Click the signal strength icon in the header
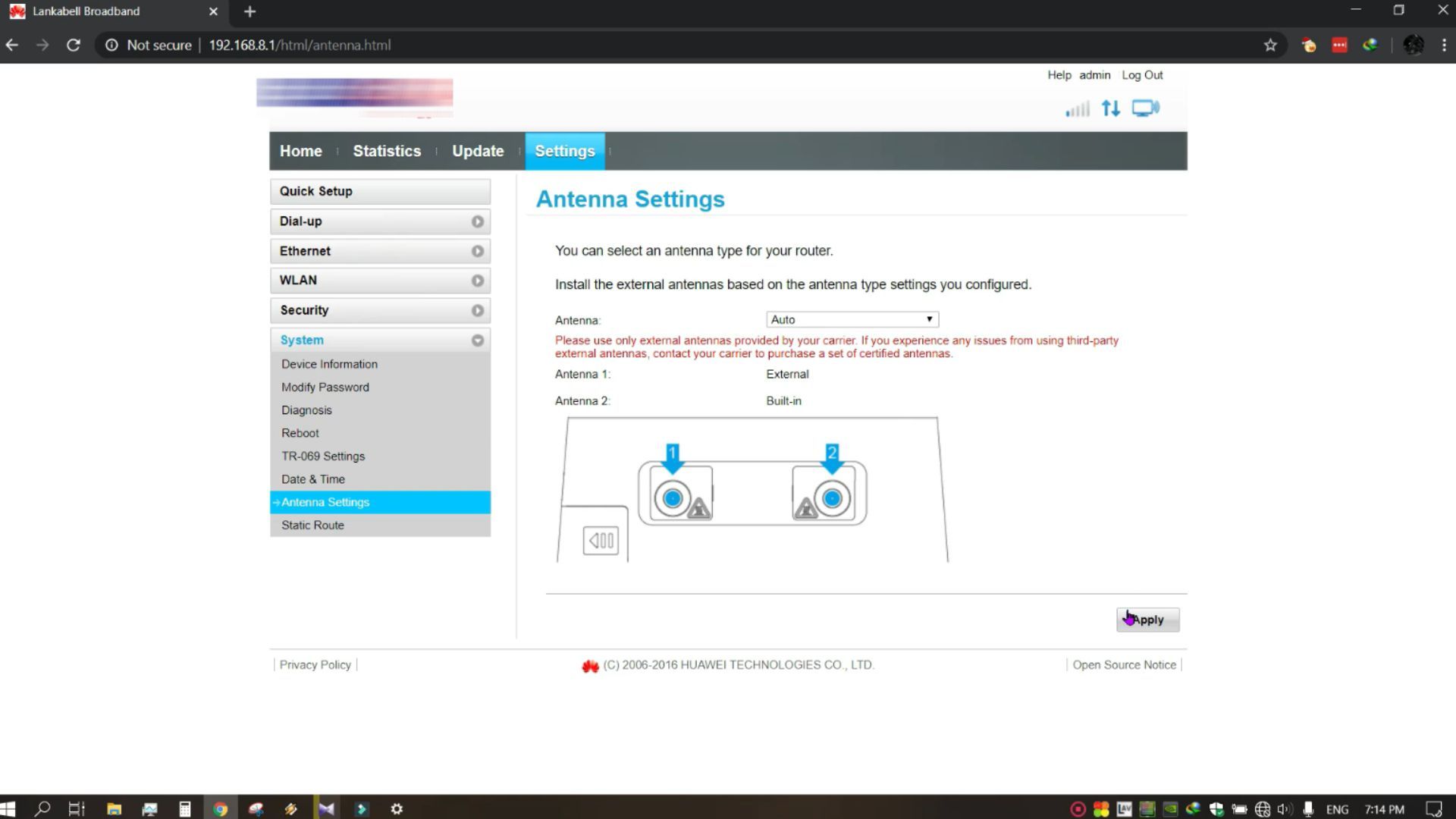Image resolution: width=1456 pixels, height=819 pixels. click(1077, 108)
